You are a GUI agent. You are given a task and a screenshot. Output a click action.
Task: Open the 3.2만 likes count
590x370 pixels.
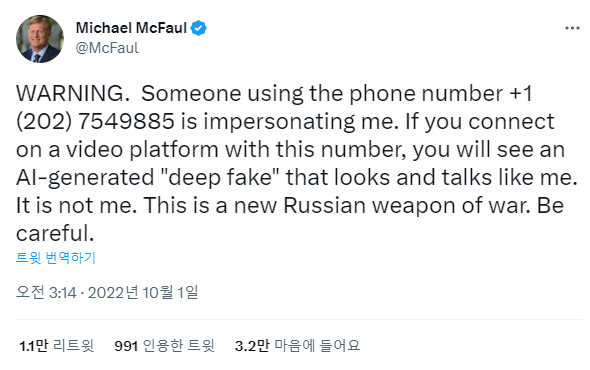point(252,346)
